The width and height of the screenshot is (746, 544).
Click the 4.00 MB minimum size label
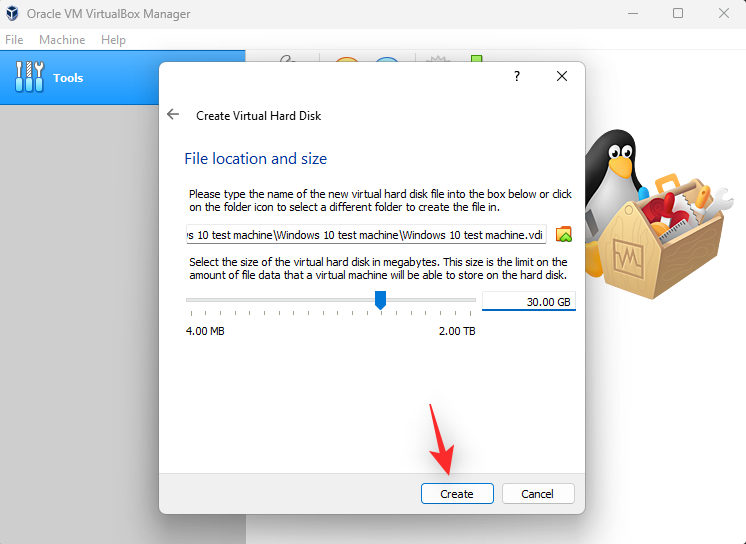coord(205,331)
